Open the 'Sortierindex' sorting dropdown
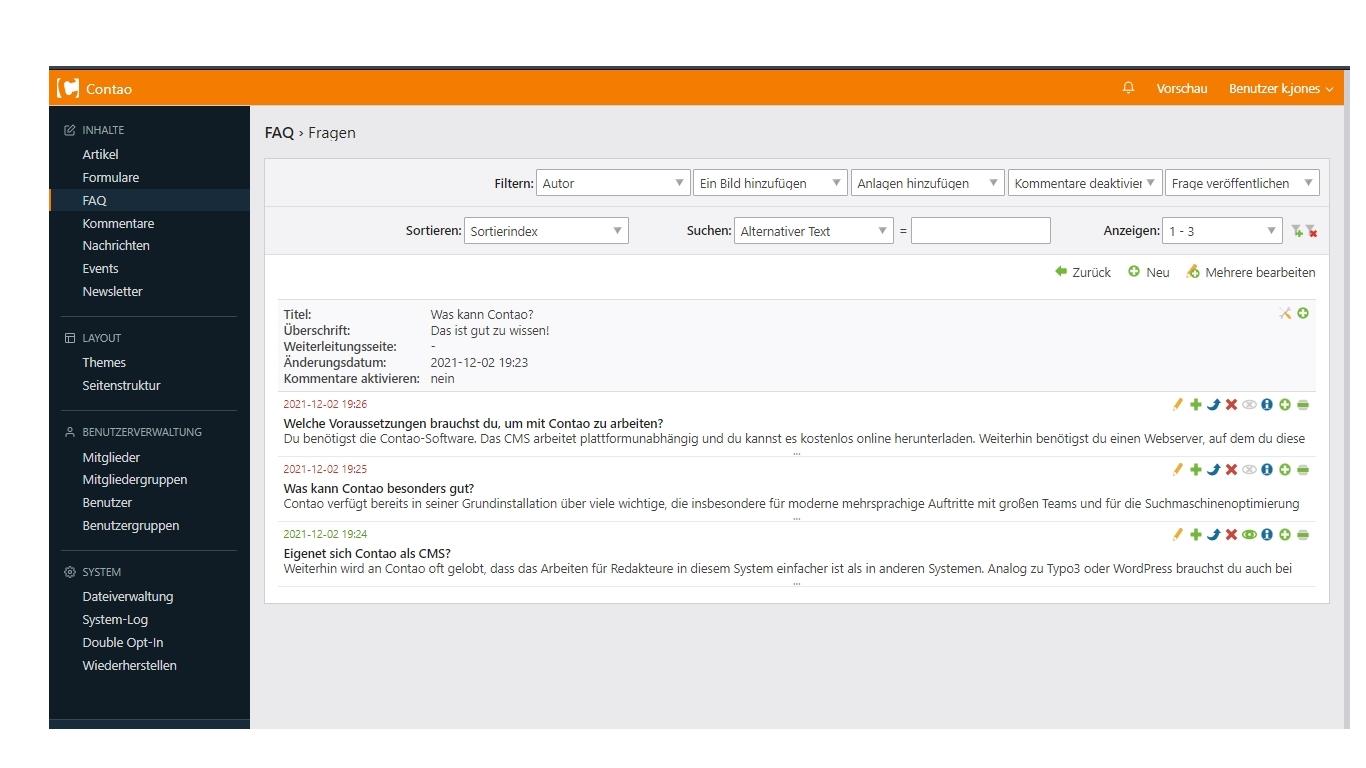The height and width of the screenshot is (768, 1366). coord(546,230)
